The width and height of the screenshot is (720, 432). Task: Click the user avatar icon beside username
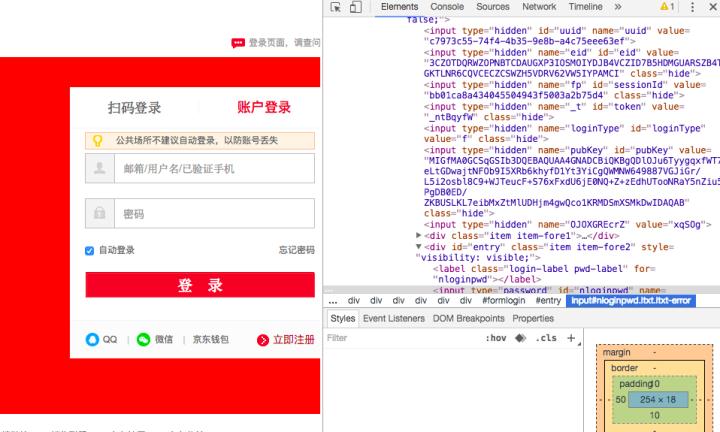[x=100, y=168]
